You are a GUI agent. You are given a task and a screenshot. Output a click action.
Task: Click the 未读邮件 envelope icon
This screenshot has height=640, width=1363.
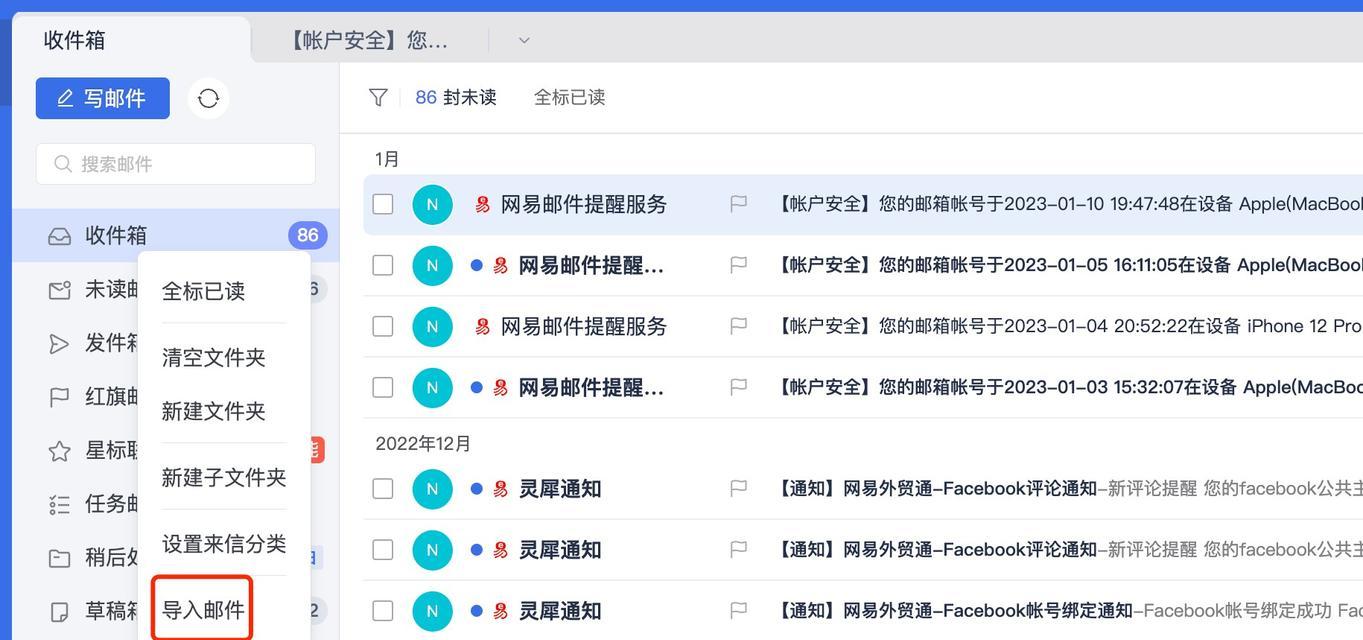coord(59,290)
